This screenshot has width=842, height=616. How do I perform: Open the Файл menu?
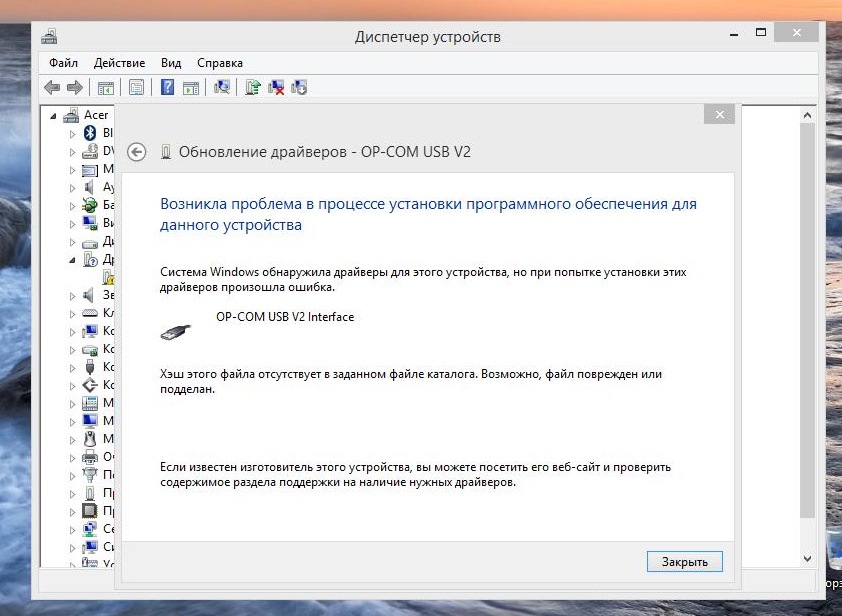(x=63, y=63)
